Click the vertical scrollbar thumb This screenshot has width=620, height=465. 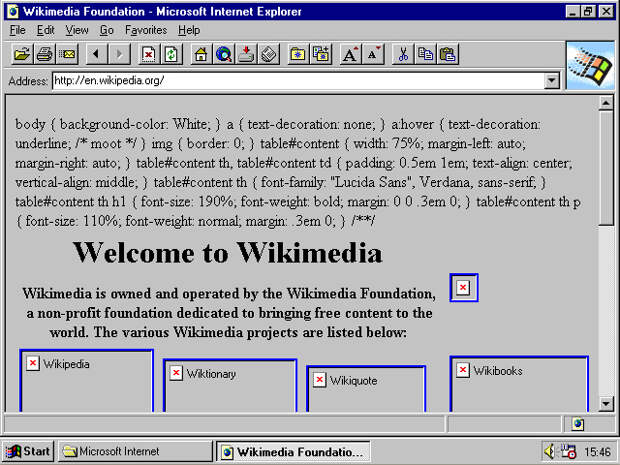tap(606, 168)
